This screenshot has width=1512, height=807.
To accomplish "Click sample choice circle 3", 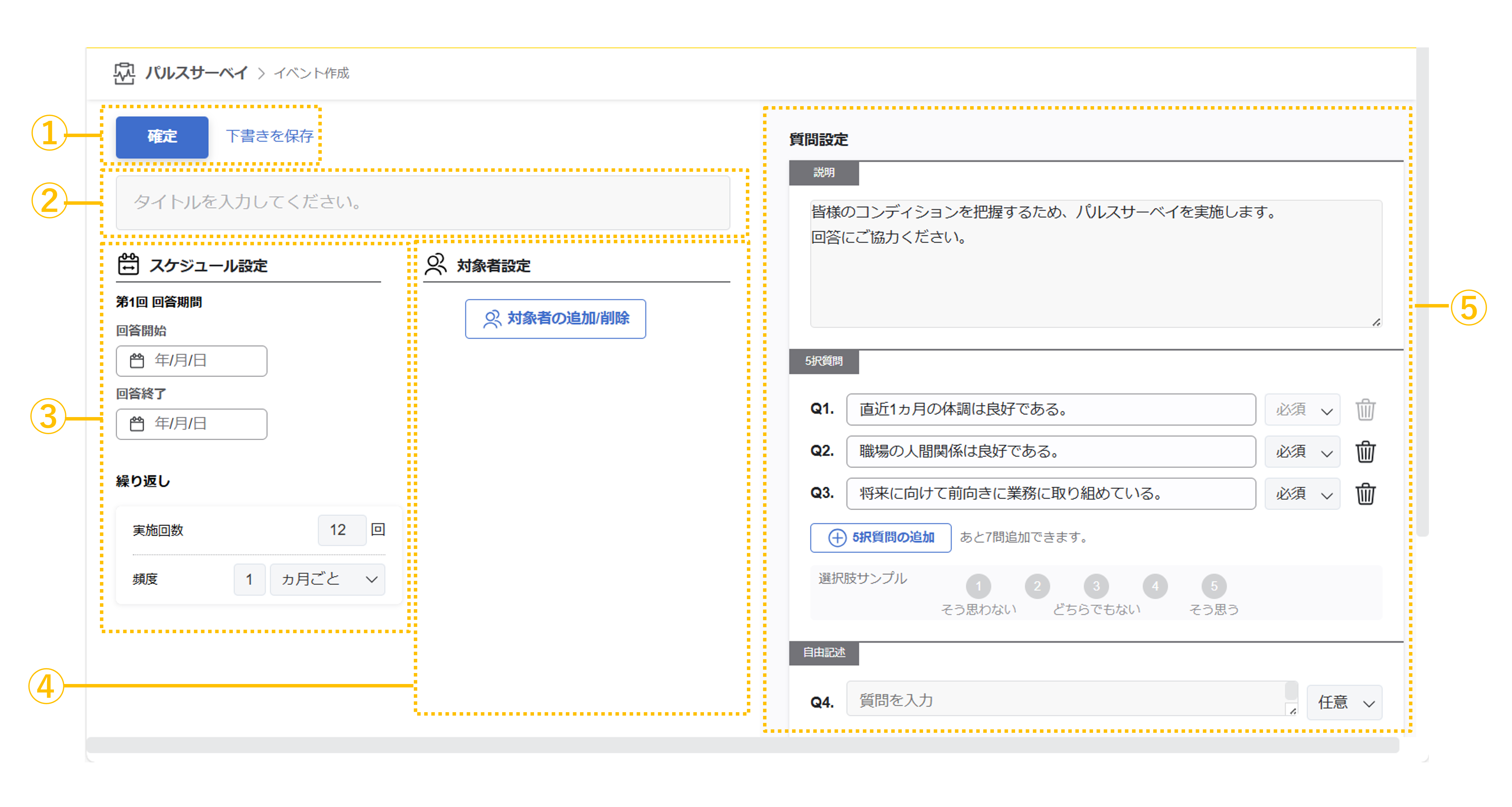I will click(x=1096, y=586).
